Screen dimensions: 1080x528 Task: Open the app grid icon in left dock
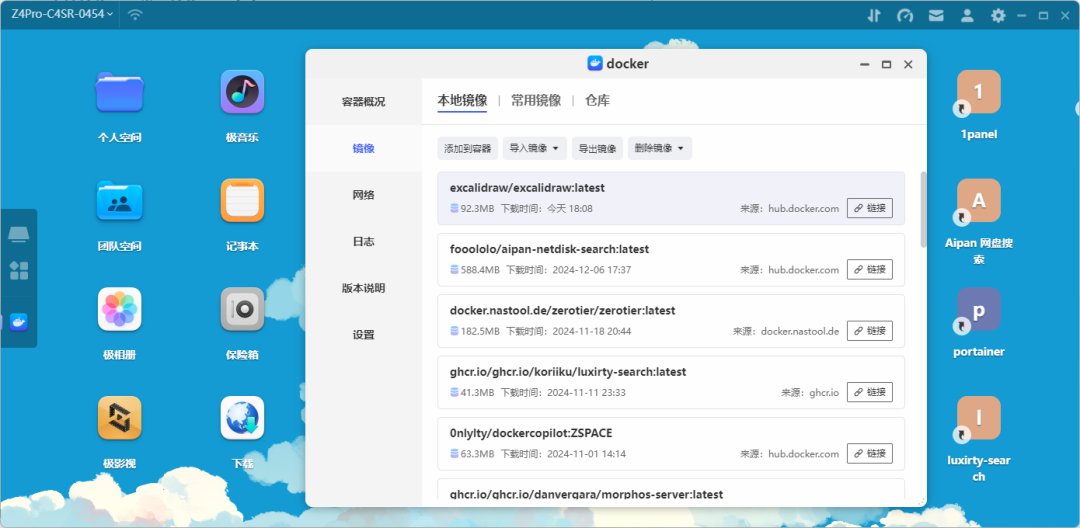(19, 271)
